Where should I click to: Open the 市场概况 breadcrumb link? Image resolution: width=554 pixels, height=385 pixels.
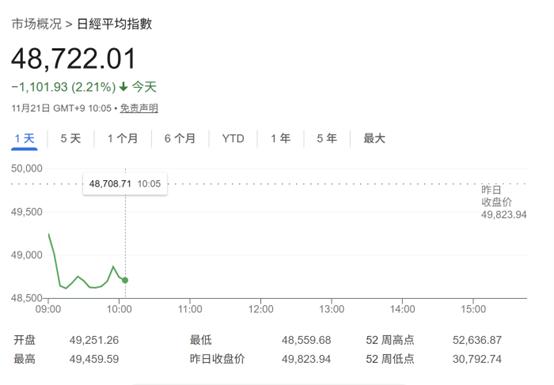(36, 24)
